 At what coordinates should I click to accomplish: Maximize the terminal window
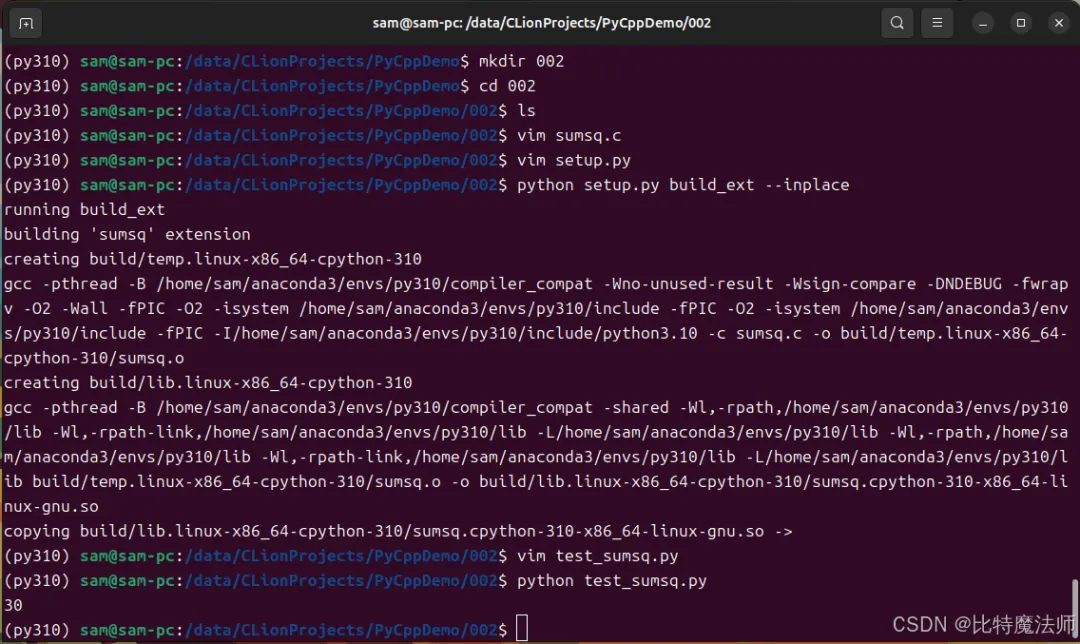[1021, 23]
